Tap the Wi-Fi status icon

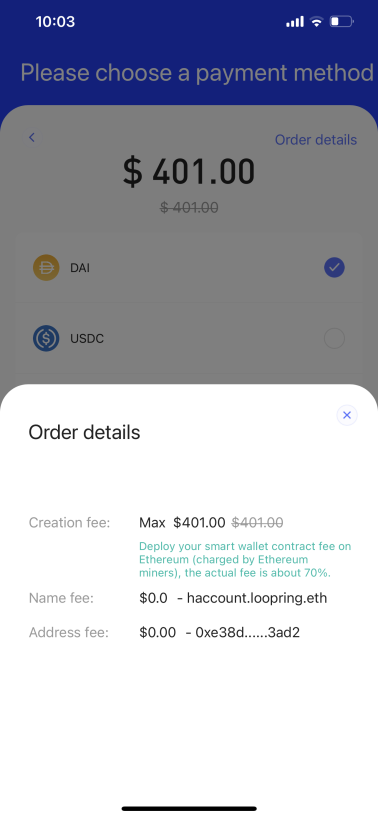(x=316, y=21)
